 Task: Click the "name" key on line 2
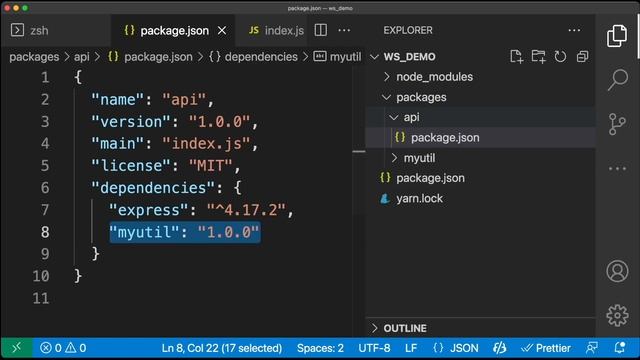(118, 100)
